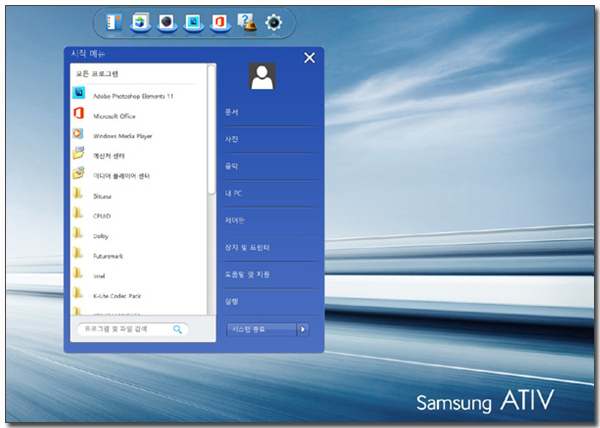Viewport: 600px width, 428px height.
Task: Open 문서 (Documents) in the start menu
Action: tap(269, 112)
